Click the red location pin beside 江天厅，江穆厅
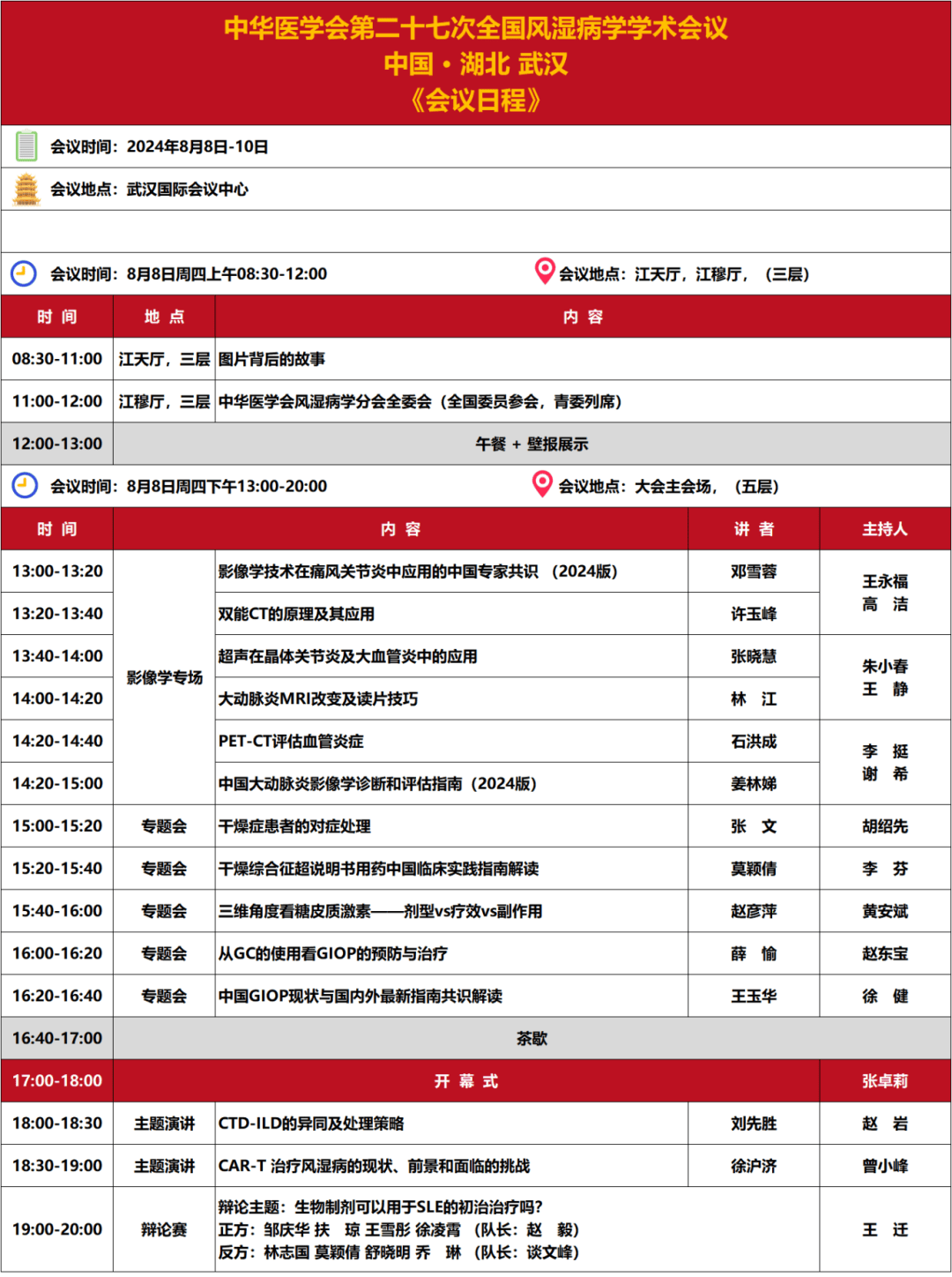This screenshot has height=1277, width=952. coord(544,273)
